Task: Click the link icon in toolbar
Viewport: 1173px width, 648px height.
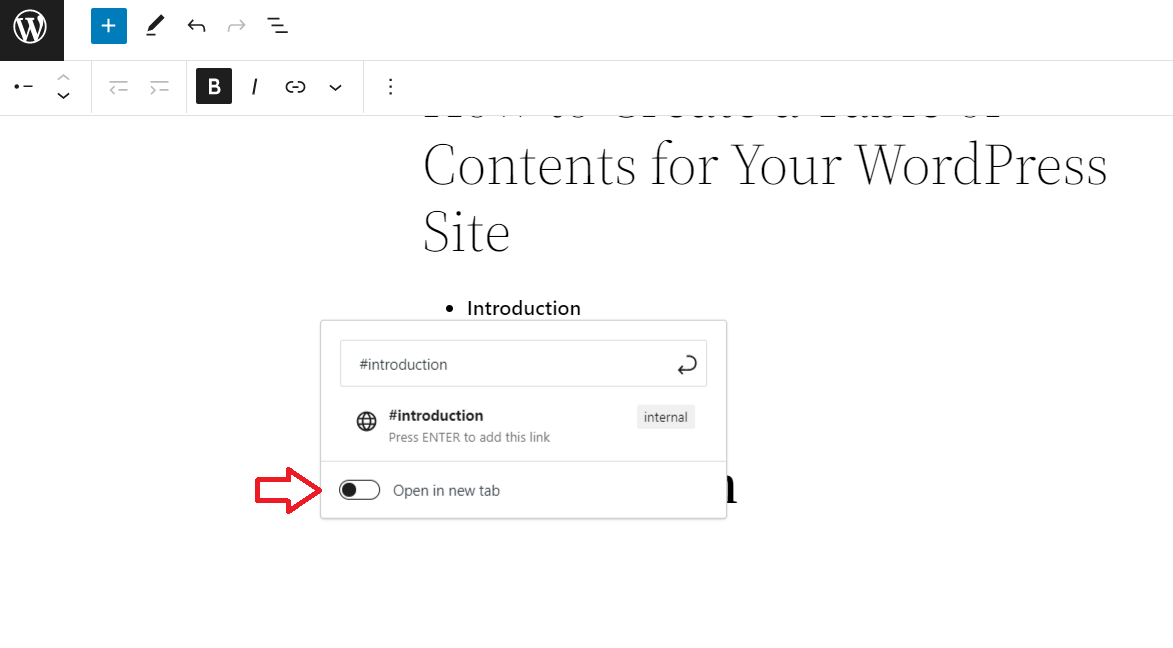Action: pos(295,87)
